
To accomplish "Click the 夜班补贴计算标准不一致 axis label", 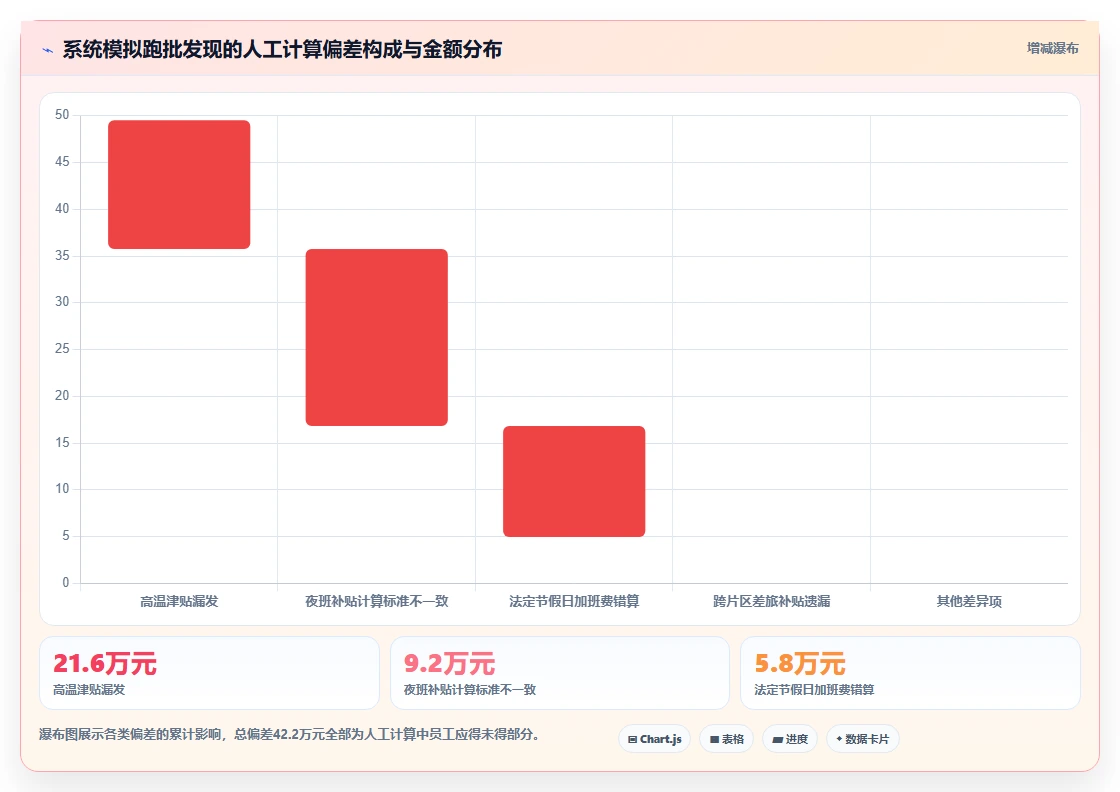I will (x=376, y=601).
